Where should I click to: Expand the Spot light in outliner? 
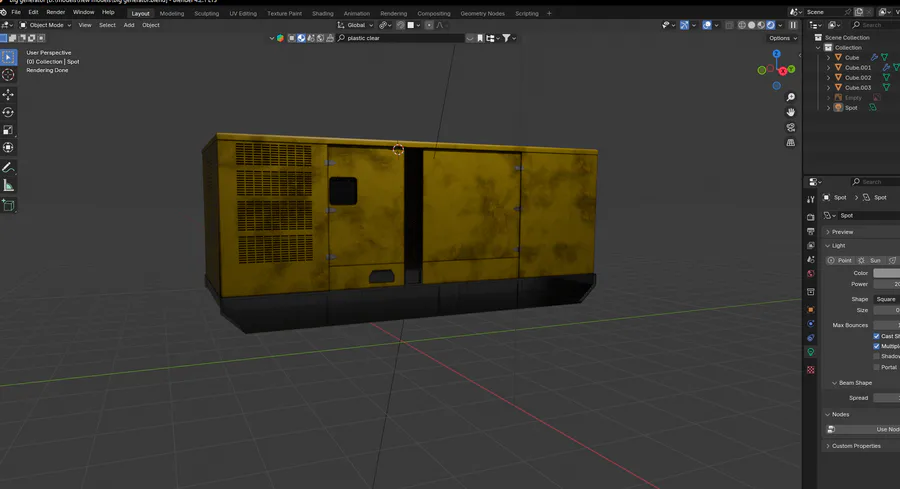click(828, 108)
